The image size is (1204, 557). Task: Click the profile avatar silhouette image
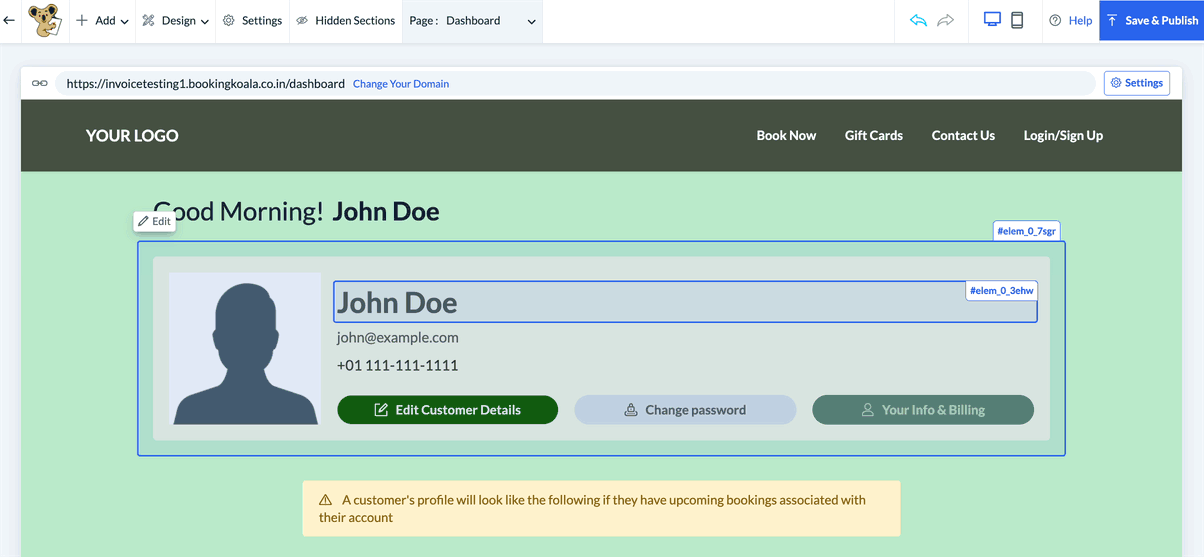(x=245, y=348)
